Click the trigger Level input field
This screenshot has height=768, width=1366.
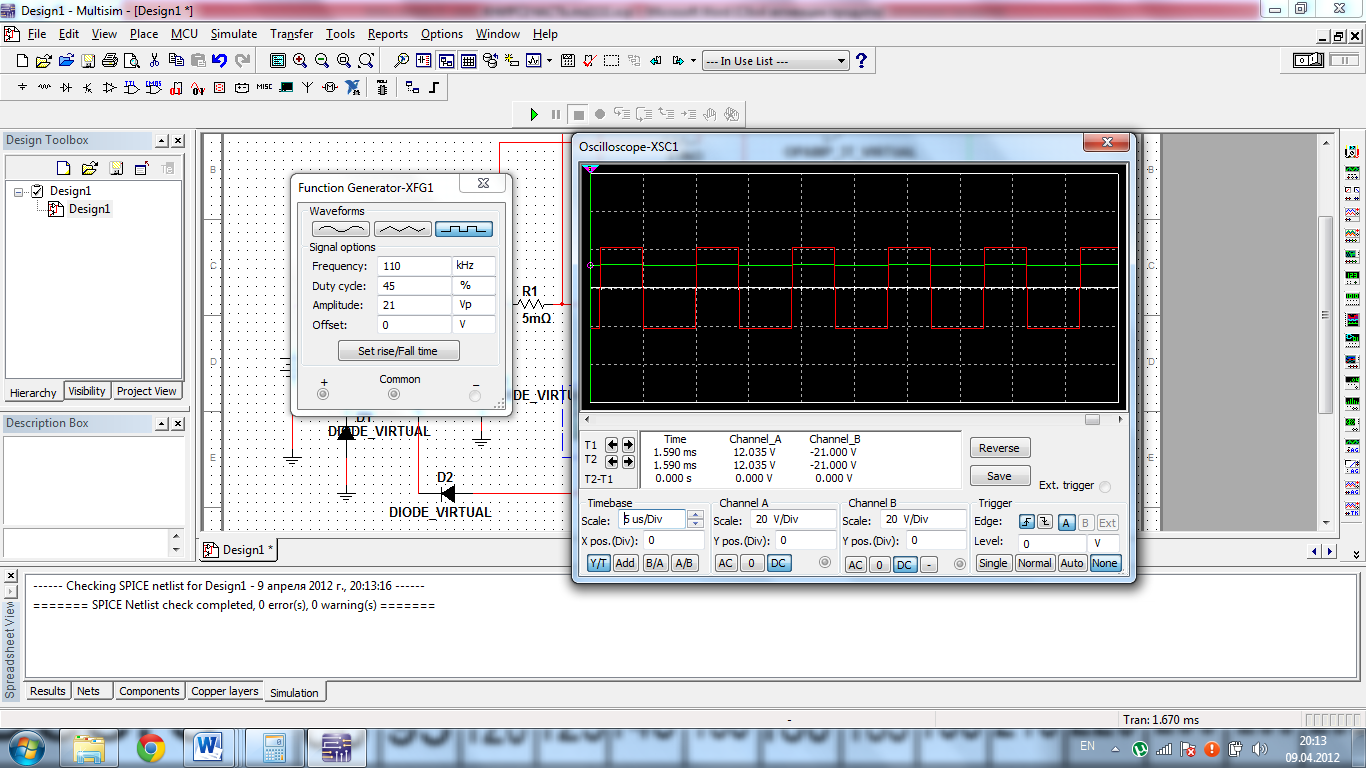point(1052,544)
